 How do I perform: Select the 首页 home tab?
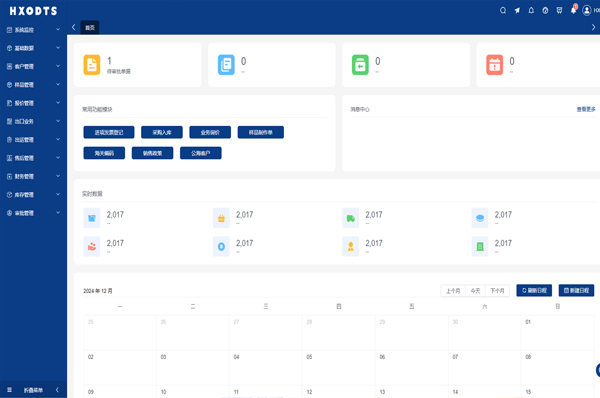90,28
